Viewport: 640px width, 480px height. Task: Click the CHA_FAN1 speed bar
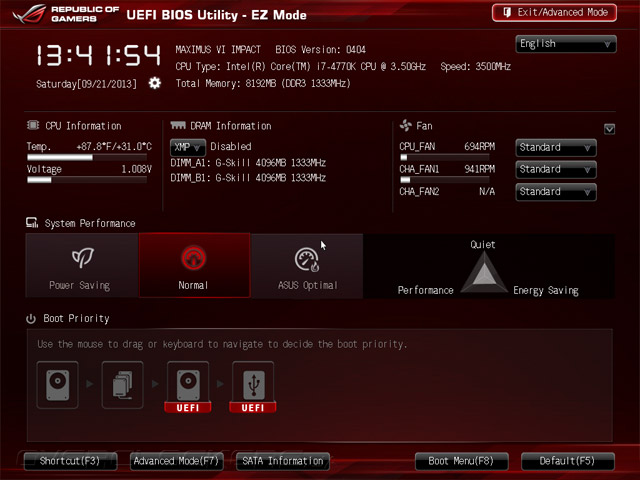click(x=444, y=180)
